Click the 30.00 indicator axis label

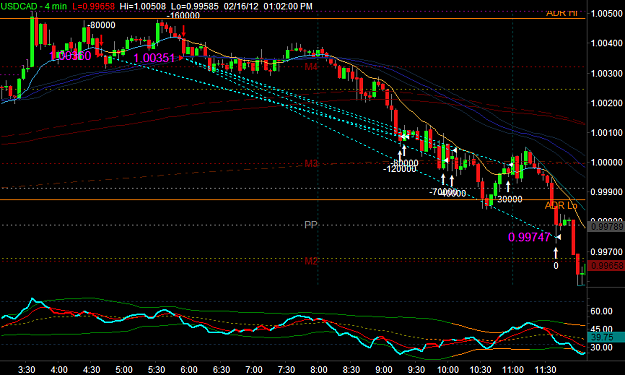[601, 348]
